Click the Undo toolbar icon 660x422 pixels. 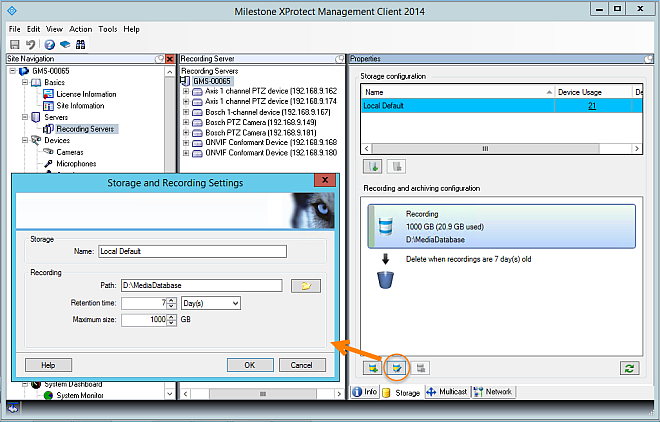31,44
